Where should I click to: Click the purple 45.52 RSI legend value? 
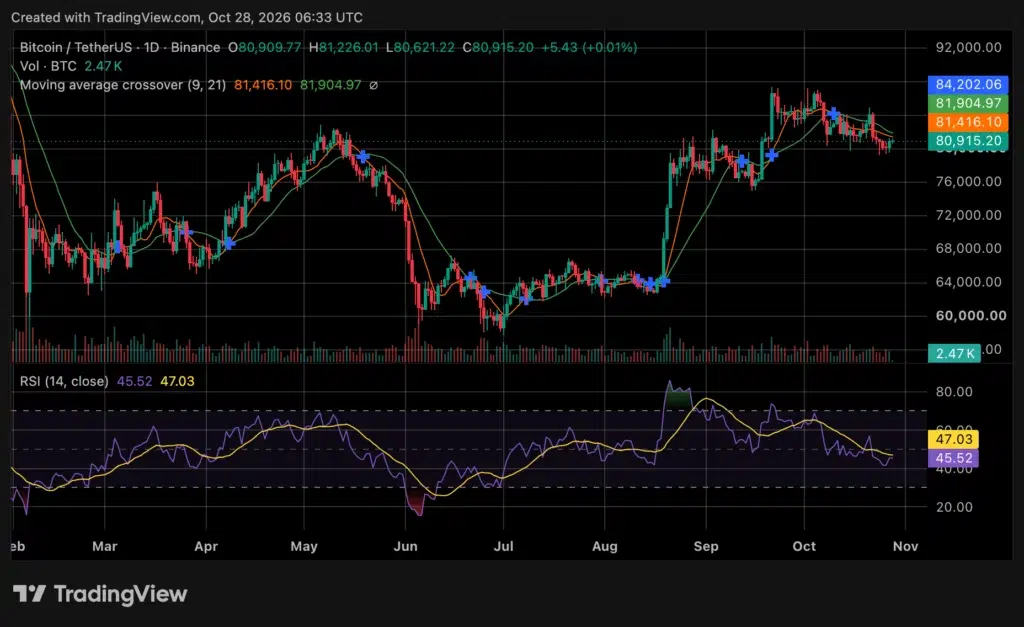point(135,381)
